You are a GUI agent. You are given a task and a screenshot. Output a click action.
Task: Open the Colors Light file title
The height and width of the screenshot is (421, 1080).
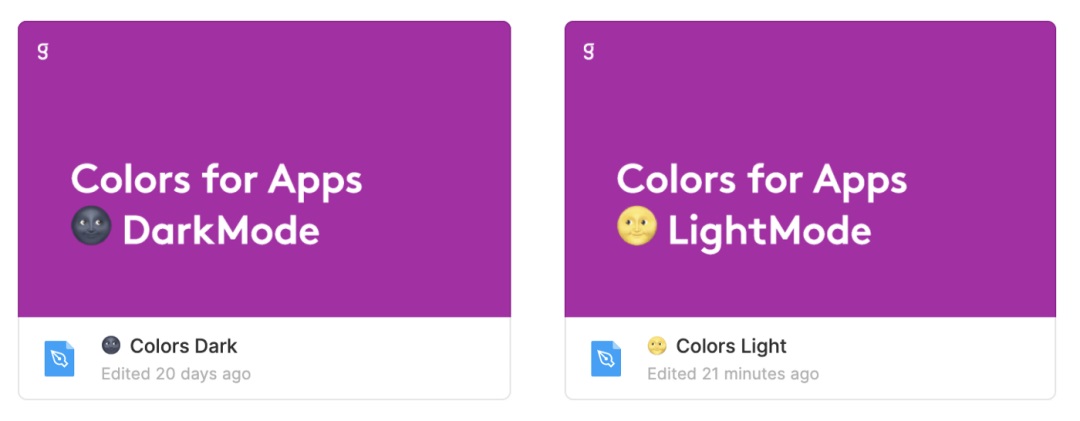coord(731,347)
